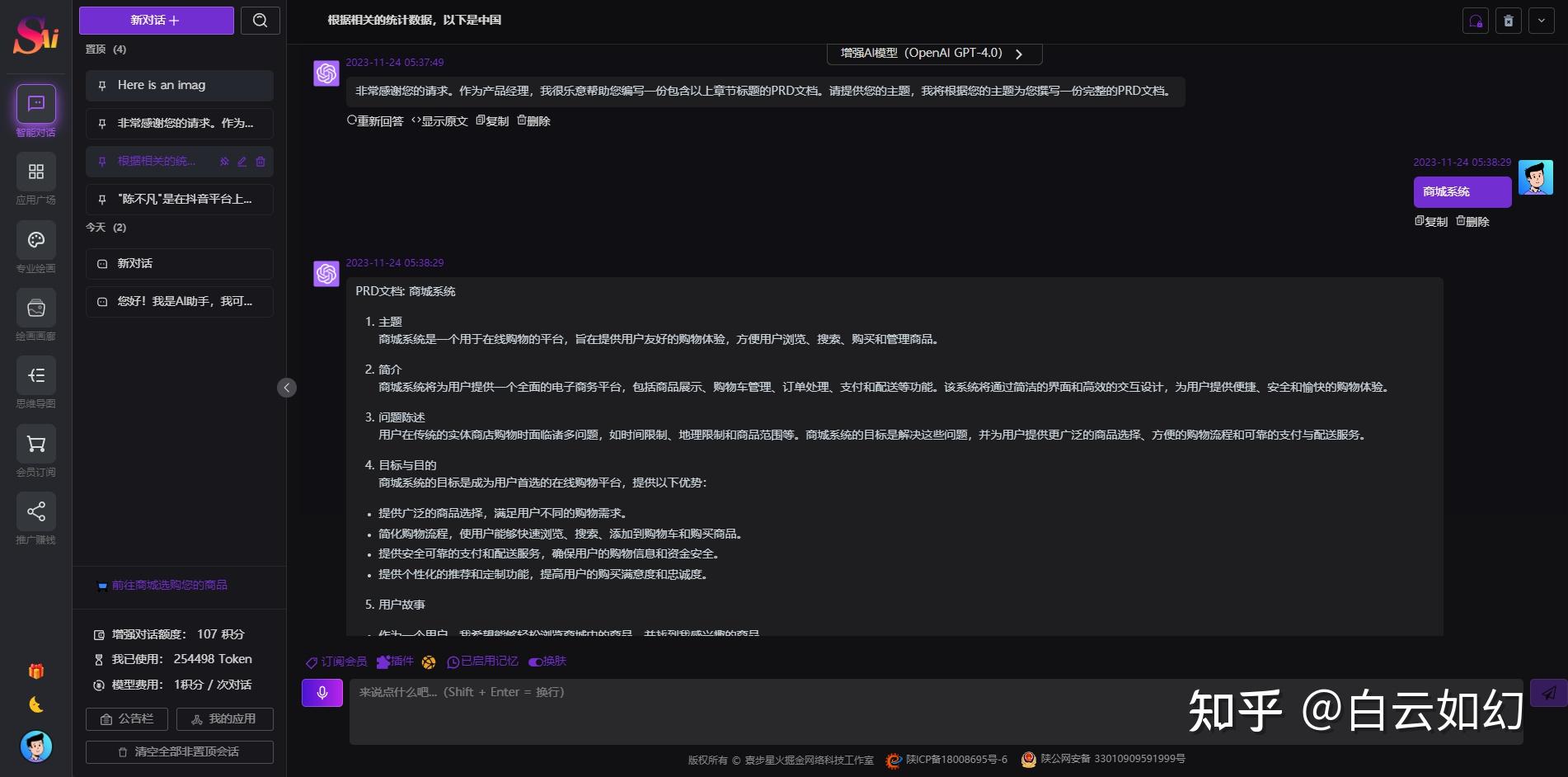Click the trash icon at top right
This screenshot has width=1568, height=777.
1508,20
